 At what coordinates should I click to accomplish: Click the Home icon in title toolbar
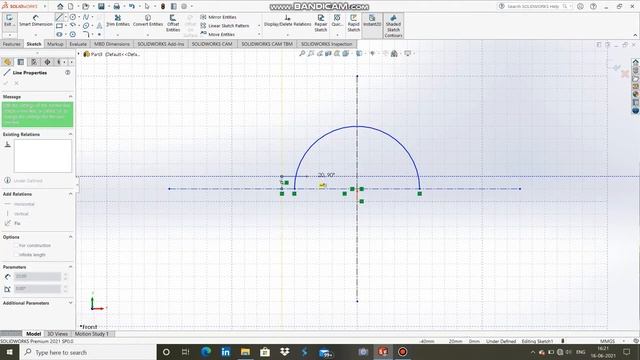(x=60, y=7)
